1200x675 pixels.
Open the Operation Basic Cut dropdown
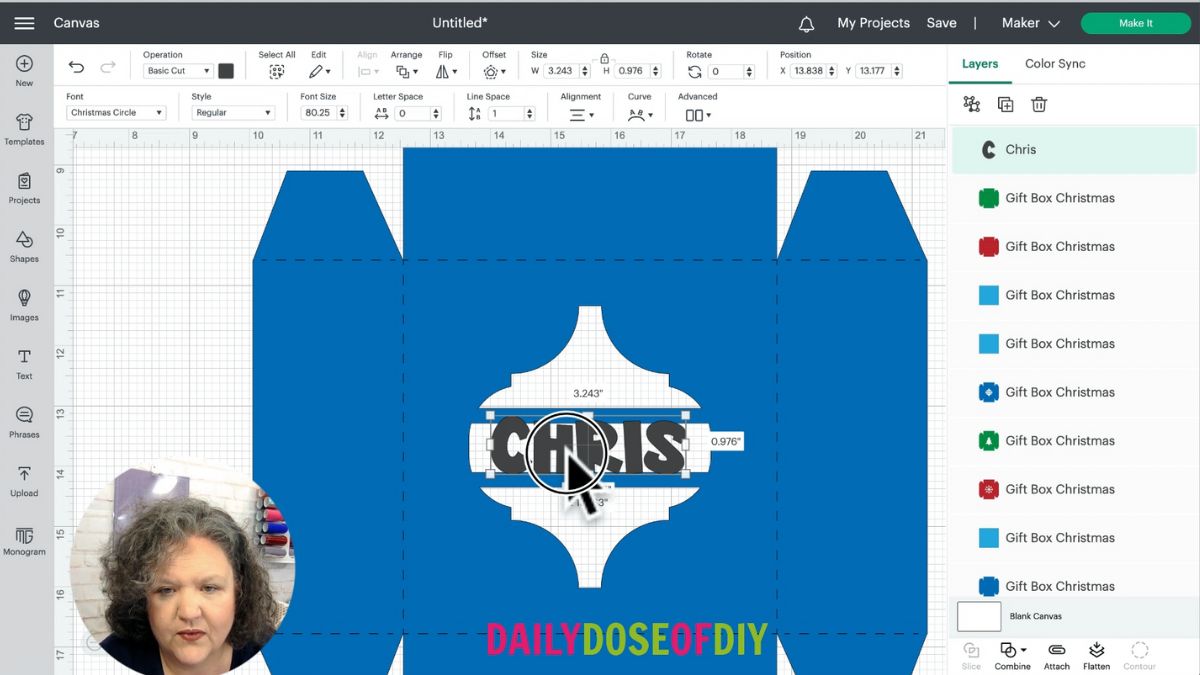click(x=178, y=71)
